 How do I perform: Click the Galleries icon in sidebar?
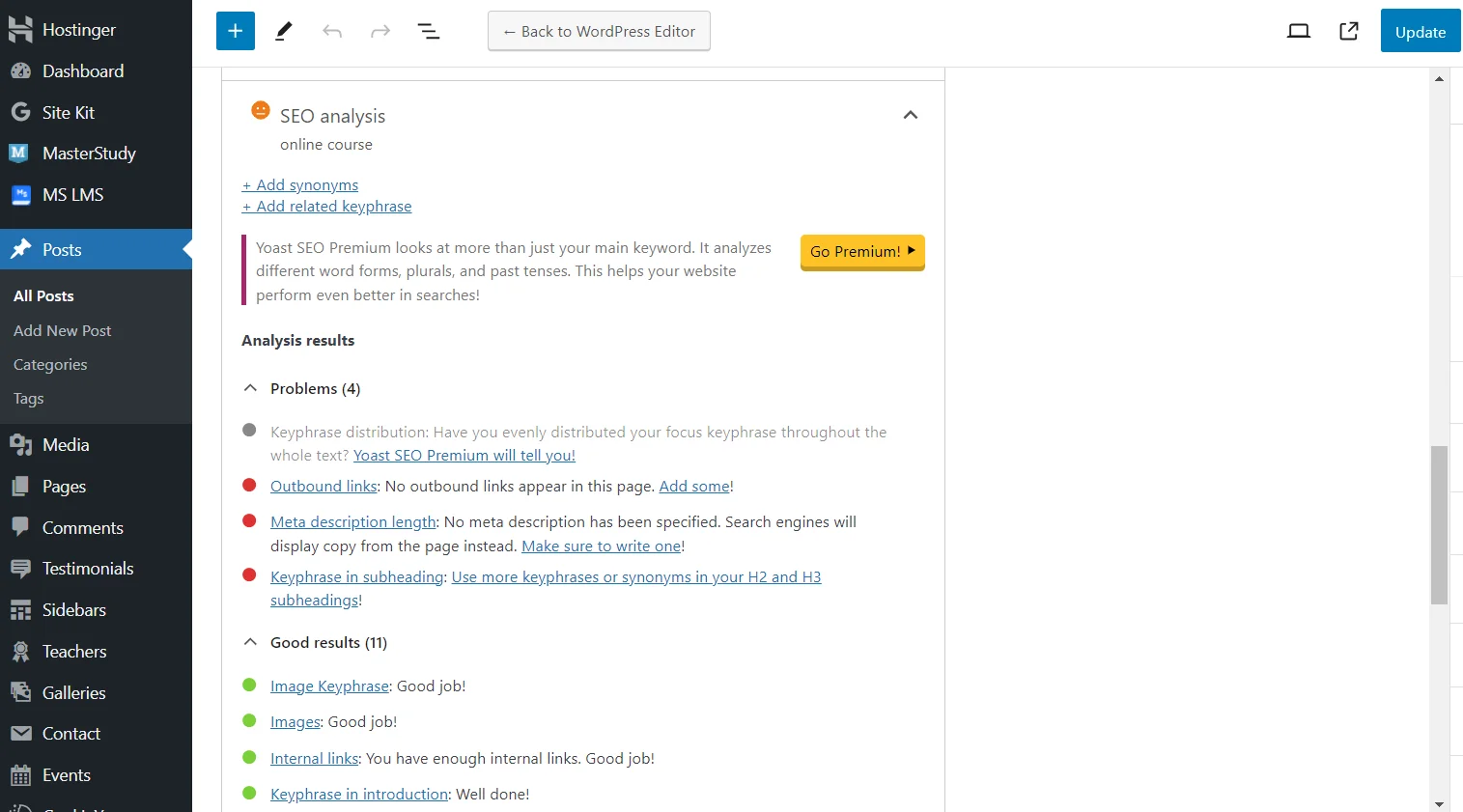click(x=20, y=692)
